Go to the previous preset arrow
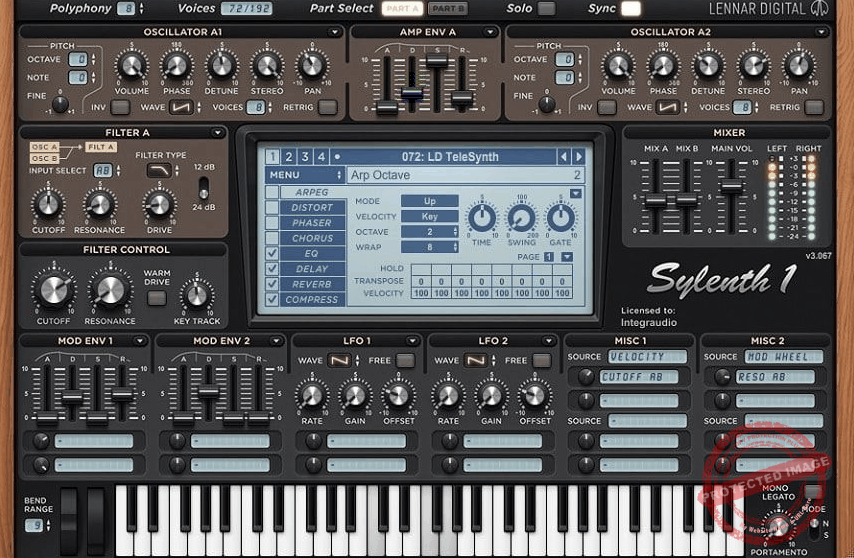 coord(564,157)
